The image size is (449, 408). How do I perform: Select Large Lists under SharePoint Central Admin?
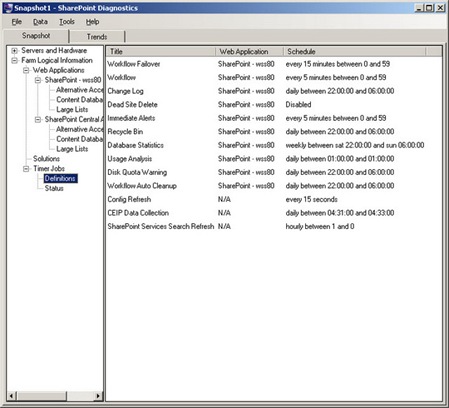pos(72,149)
